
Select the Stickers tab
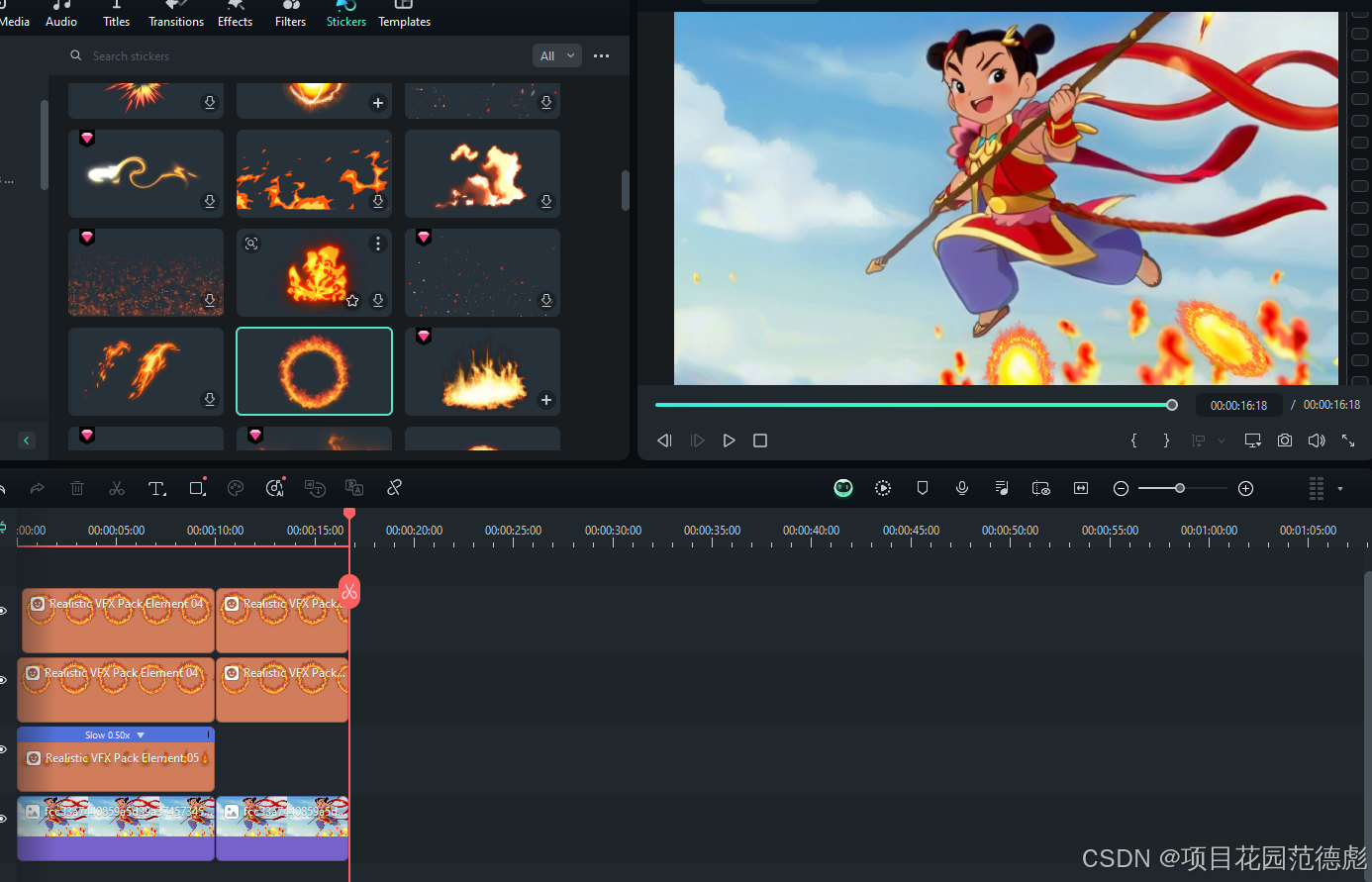(346, 15)
